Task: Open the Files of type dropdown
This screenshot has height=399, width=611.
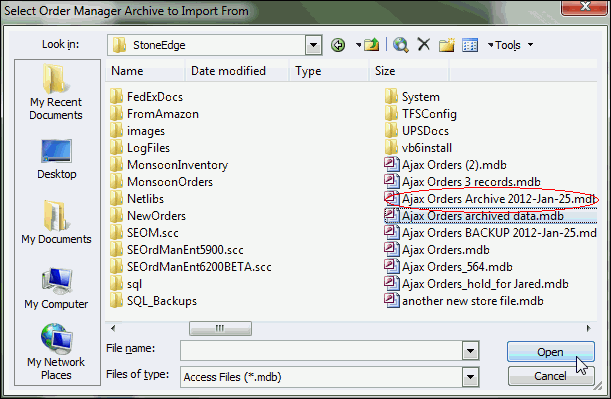Action: pos(470,377)
